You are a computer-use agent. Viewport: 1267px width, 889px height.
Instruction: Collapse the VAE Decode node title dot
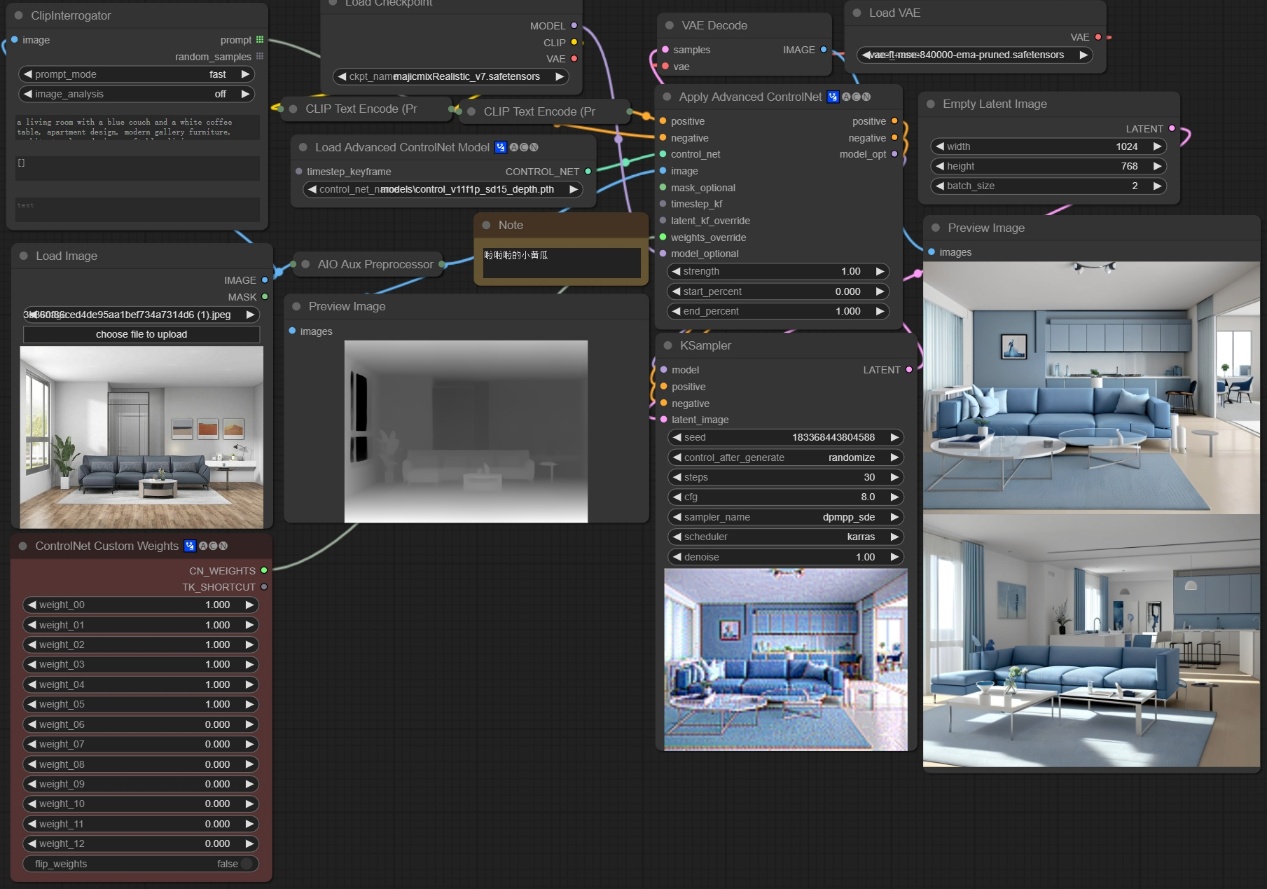(670, 26)
